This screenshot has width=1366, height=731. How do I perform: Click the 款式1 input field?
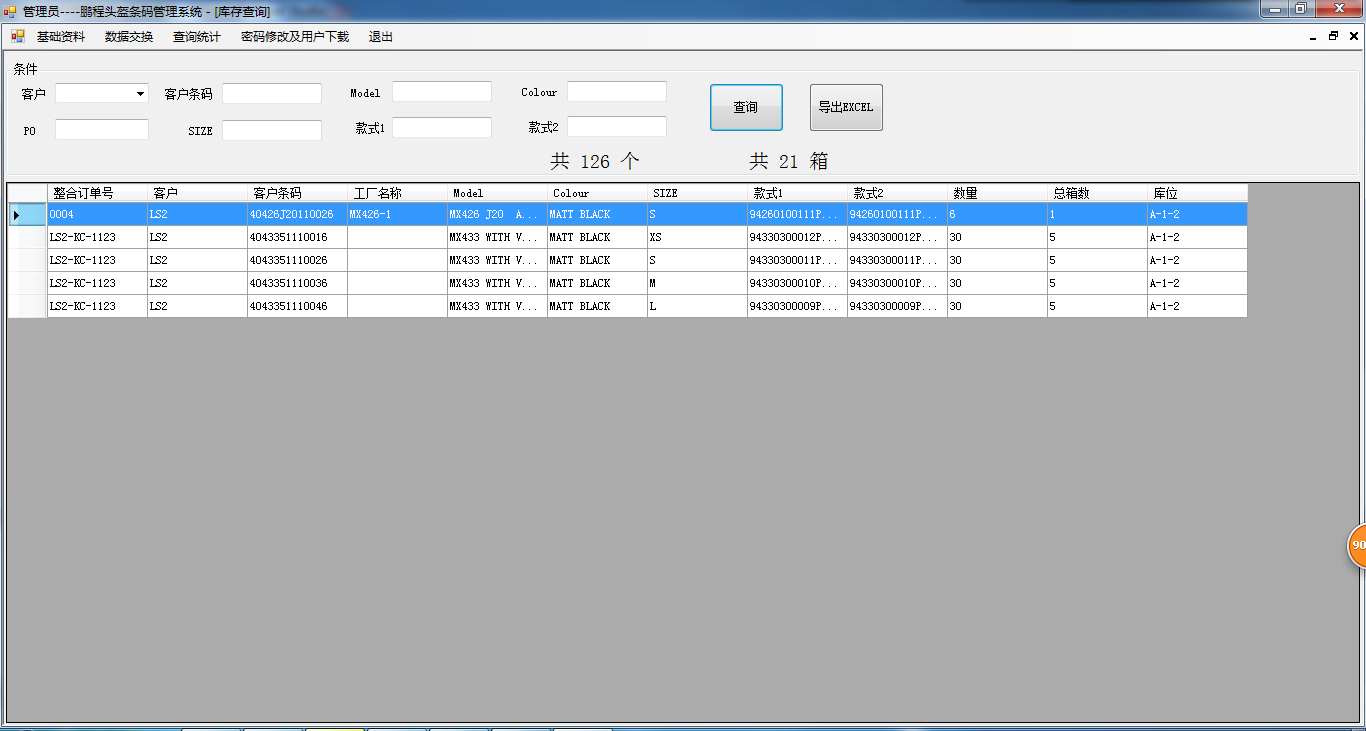[442, 128]
